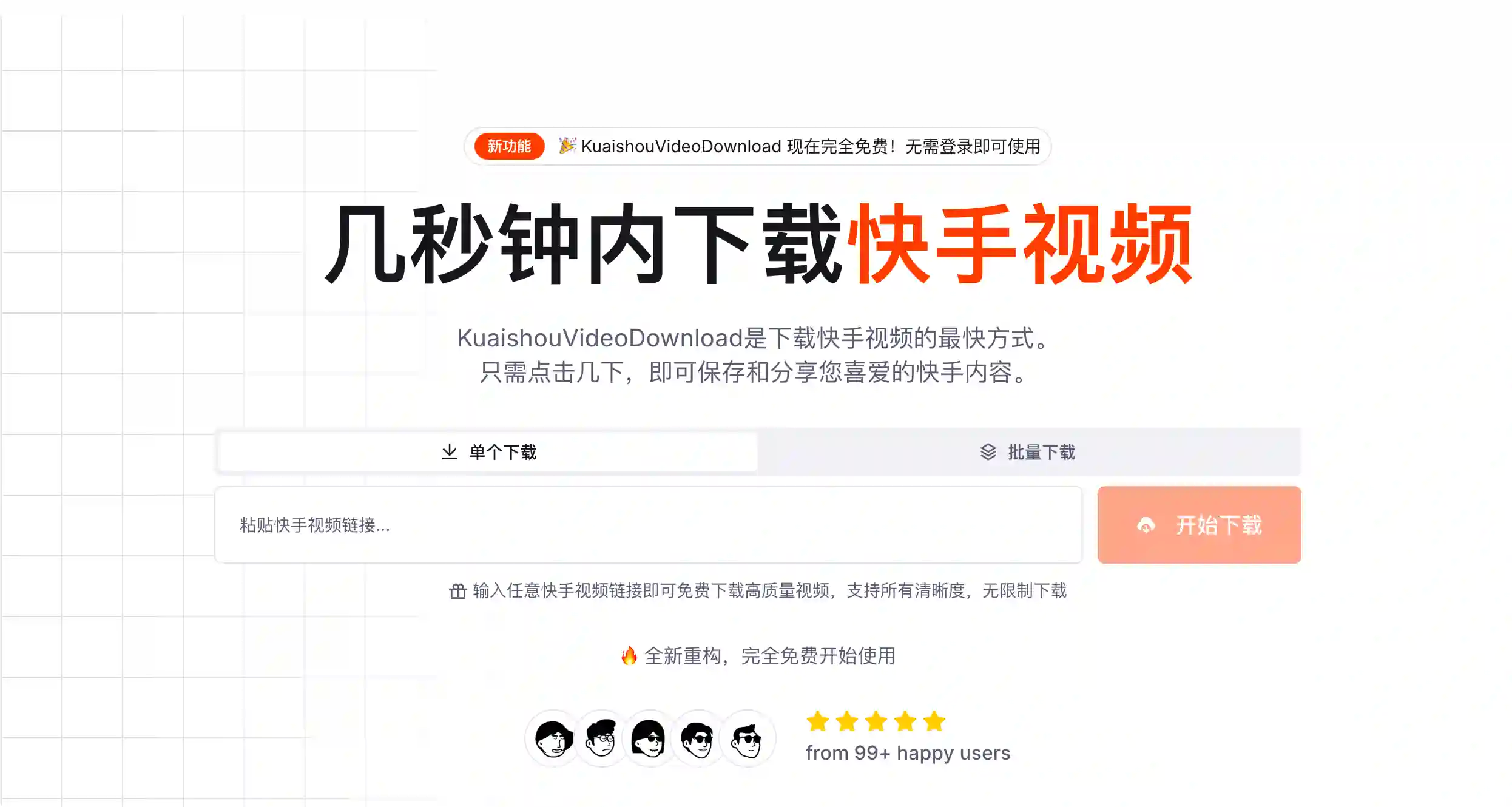Click the third avatar with long hair and sunglasses
1512x807 pixels.
coord(649,738)
